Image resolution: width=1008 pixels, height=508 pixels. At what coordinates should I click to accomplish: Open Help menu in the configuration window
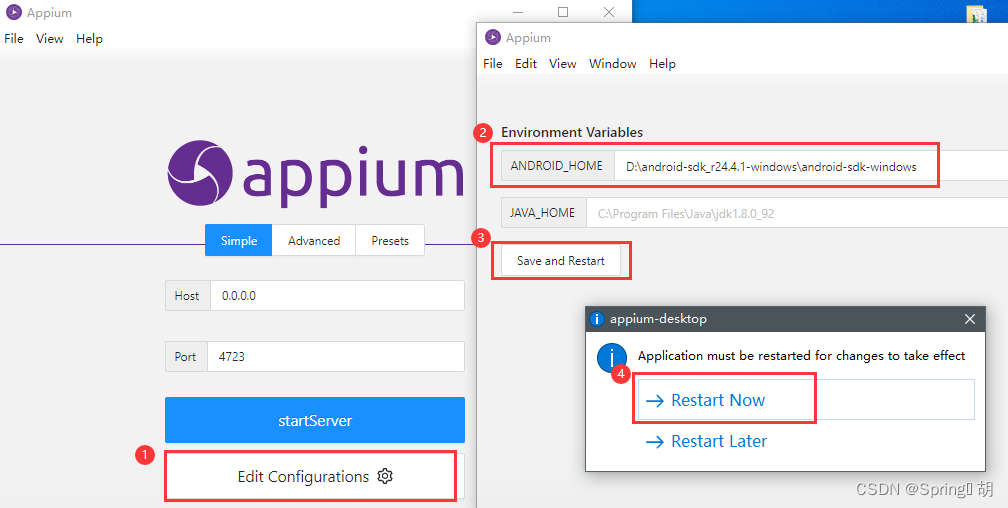tap(662, 64)
